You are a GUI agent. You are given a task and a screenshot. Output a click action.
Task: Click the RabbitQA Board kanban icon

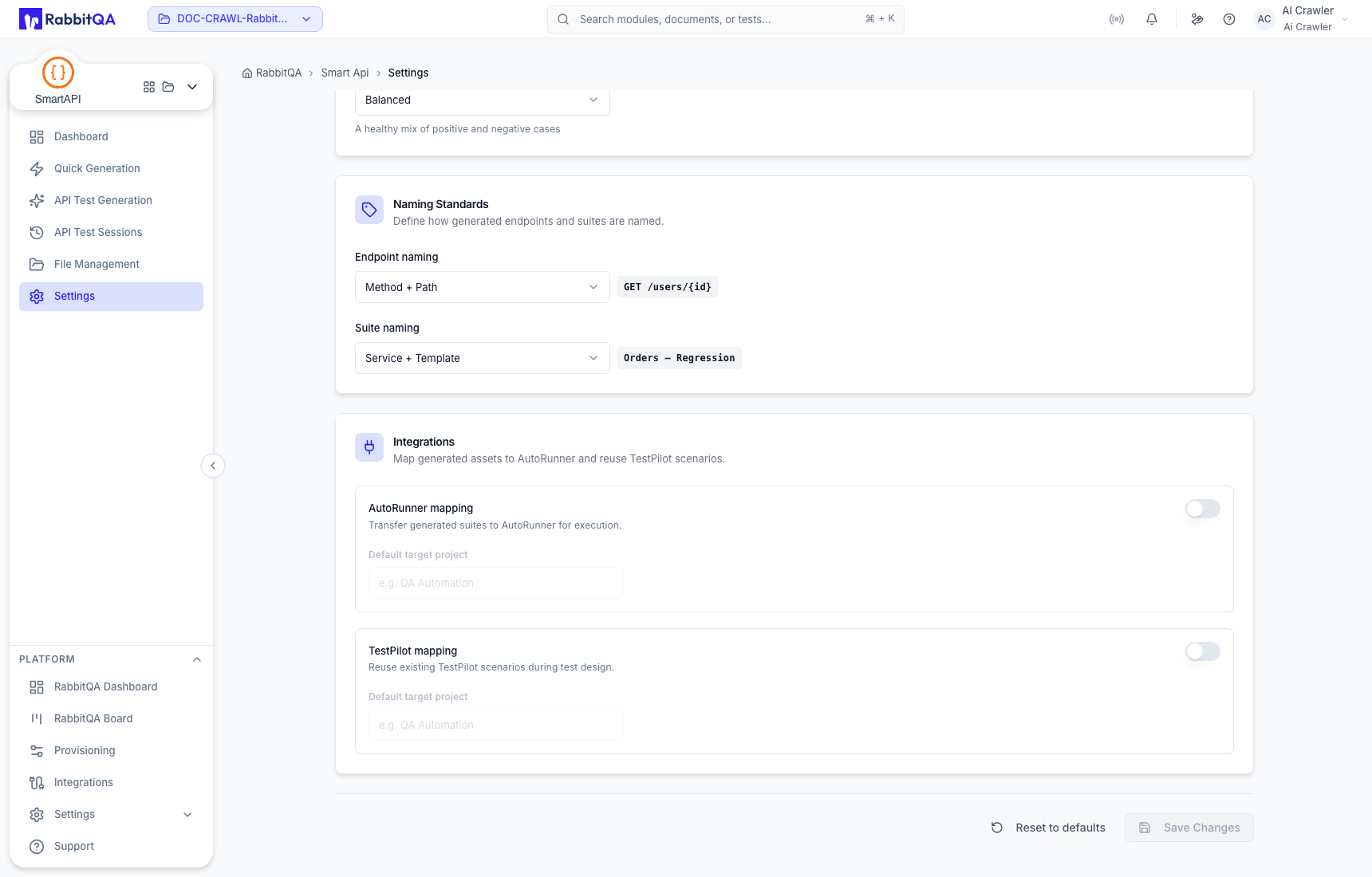[37, 719]
